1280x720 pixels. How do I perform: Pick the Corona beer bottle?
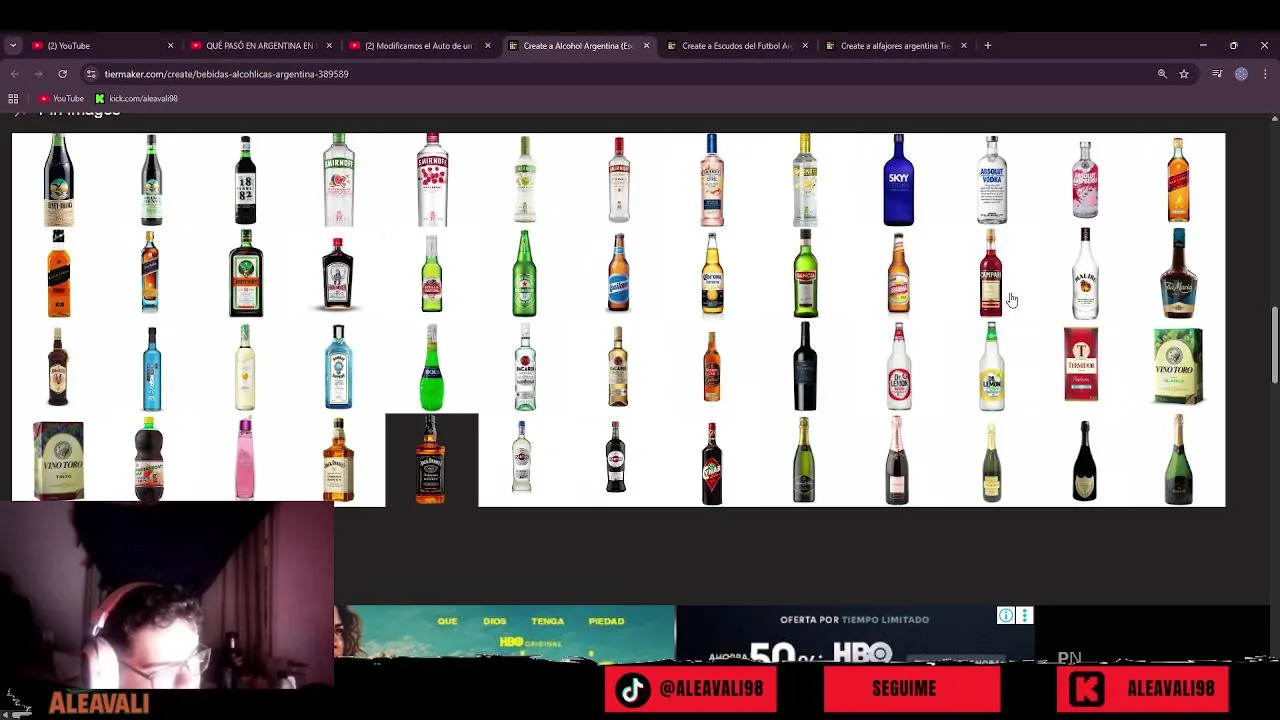coord(712,273)
